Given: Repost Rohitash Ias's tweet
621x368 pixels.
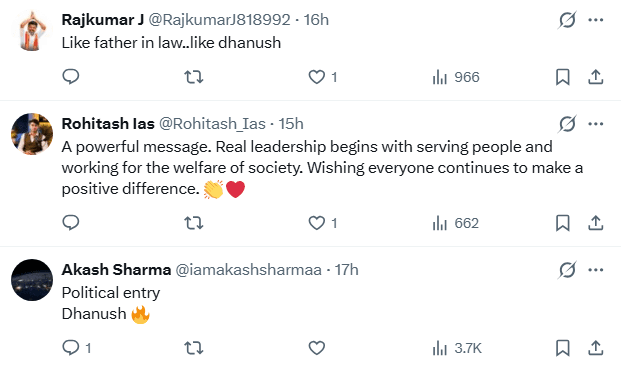Looking at the screenshot, I should click(x=194, y=223).
